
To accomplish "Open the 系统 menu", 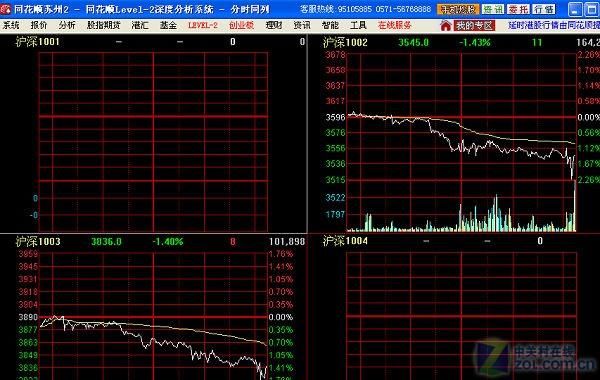I will tap(11, 26).
